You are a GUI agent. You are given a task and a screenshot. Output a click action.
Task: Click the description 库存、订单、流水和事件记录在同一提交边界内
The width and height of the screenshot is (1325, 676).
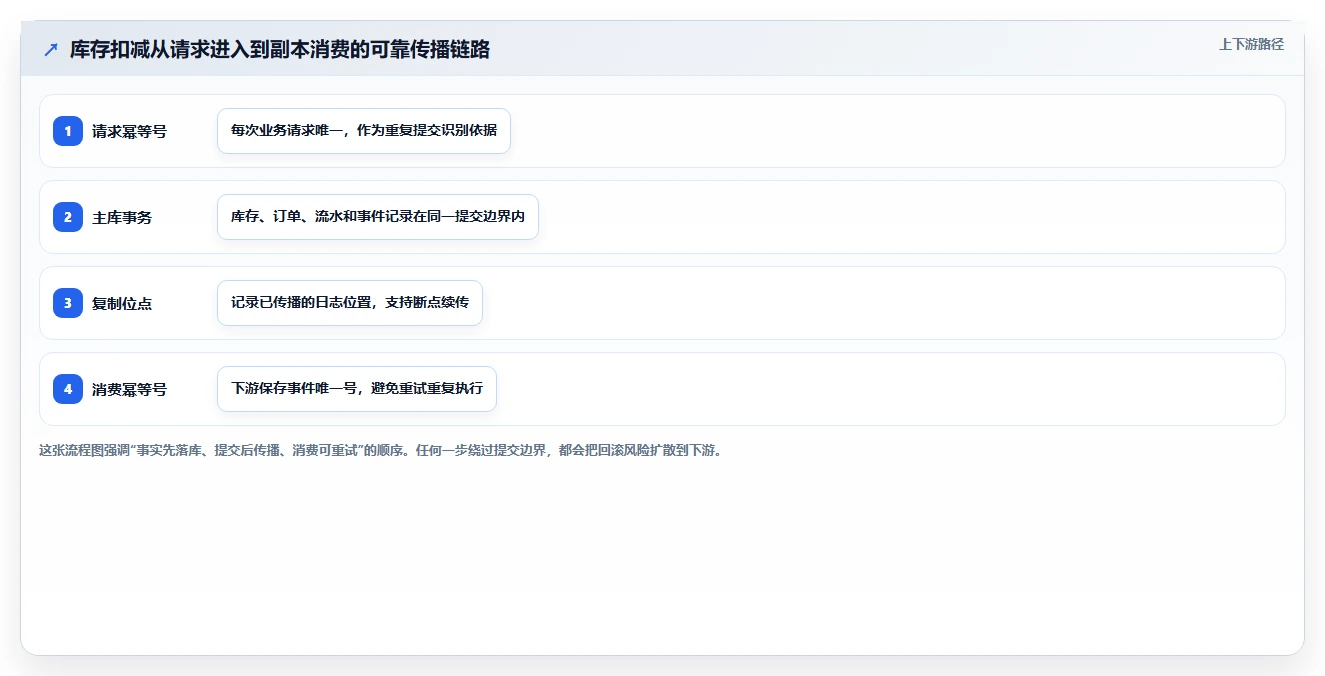click(378, 217)
